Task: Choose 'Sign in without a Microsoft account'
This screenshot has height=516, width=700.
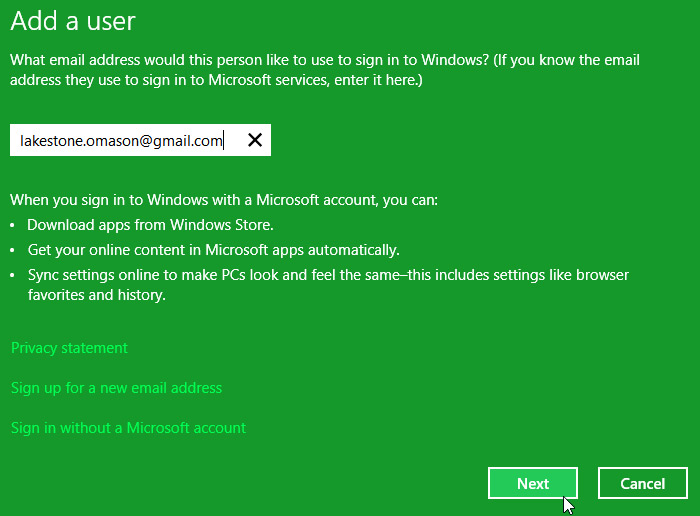Action: [128, 428]
